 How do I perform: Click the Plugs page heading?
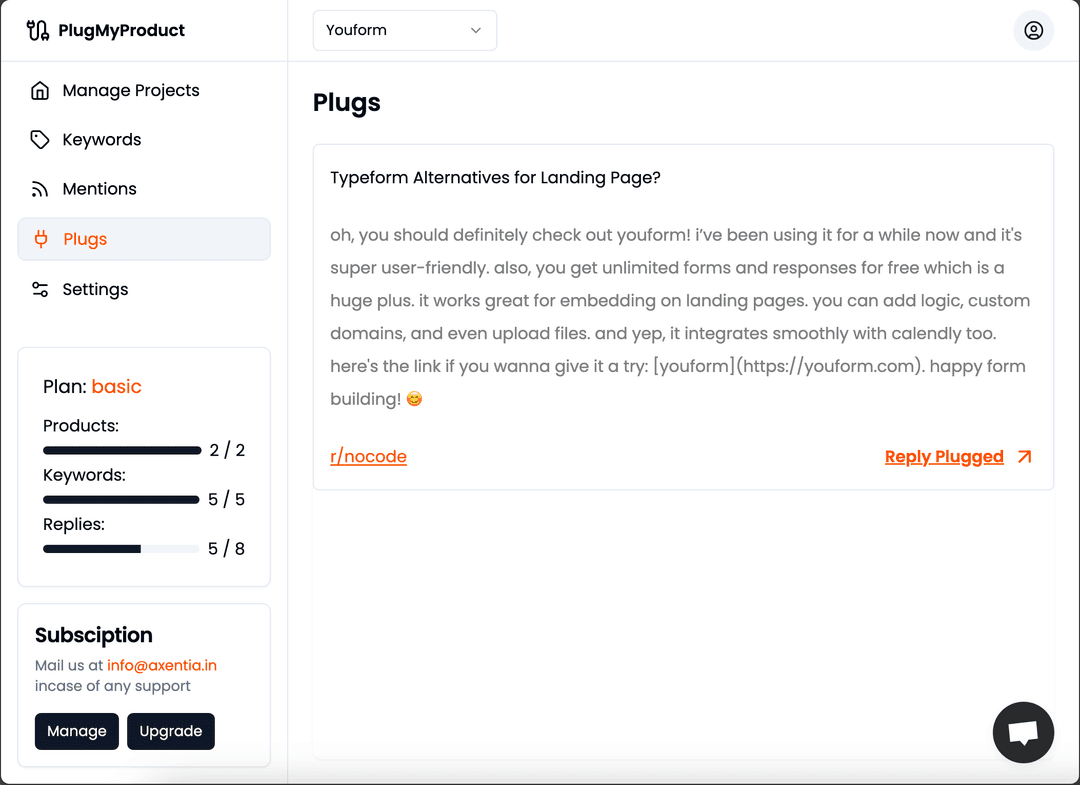[x=346, y=103]
